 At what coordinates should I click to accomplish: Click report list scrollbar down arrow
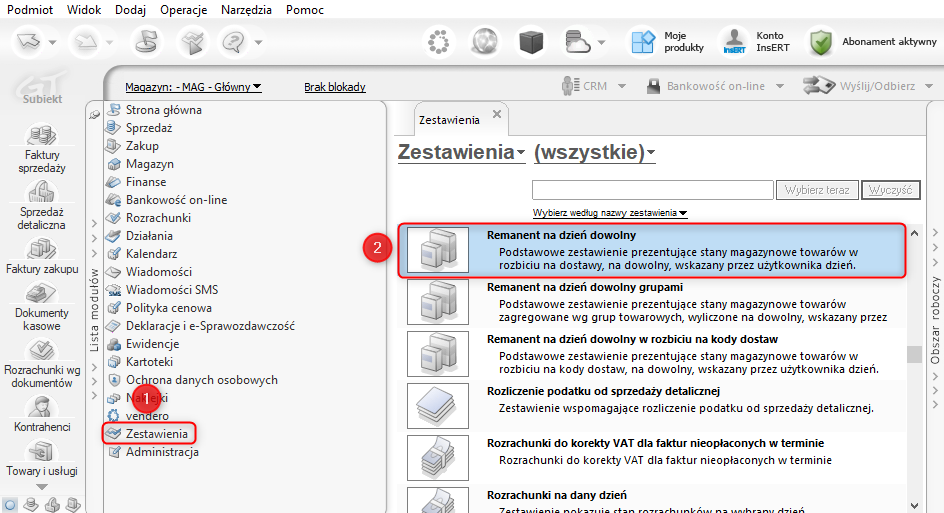click(x=914, y=505)
